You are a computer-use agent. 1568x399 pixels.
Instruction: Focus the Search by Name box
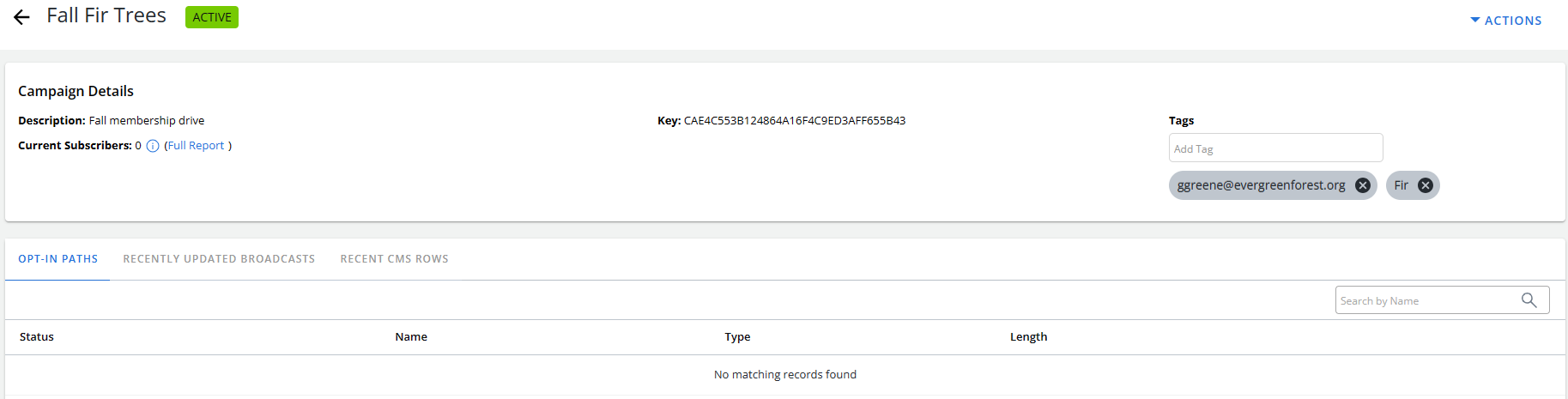[x=1428, y=301]
